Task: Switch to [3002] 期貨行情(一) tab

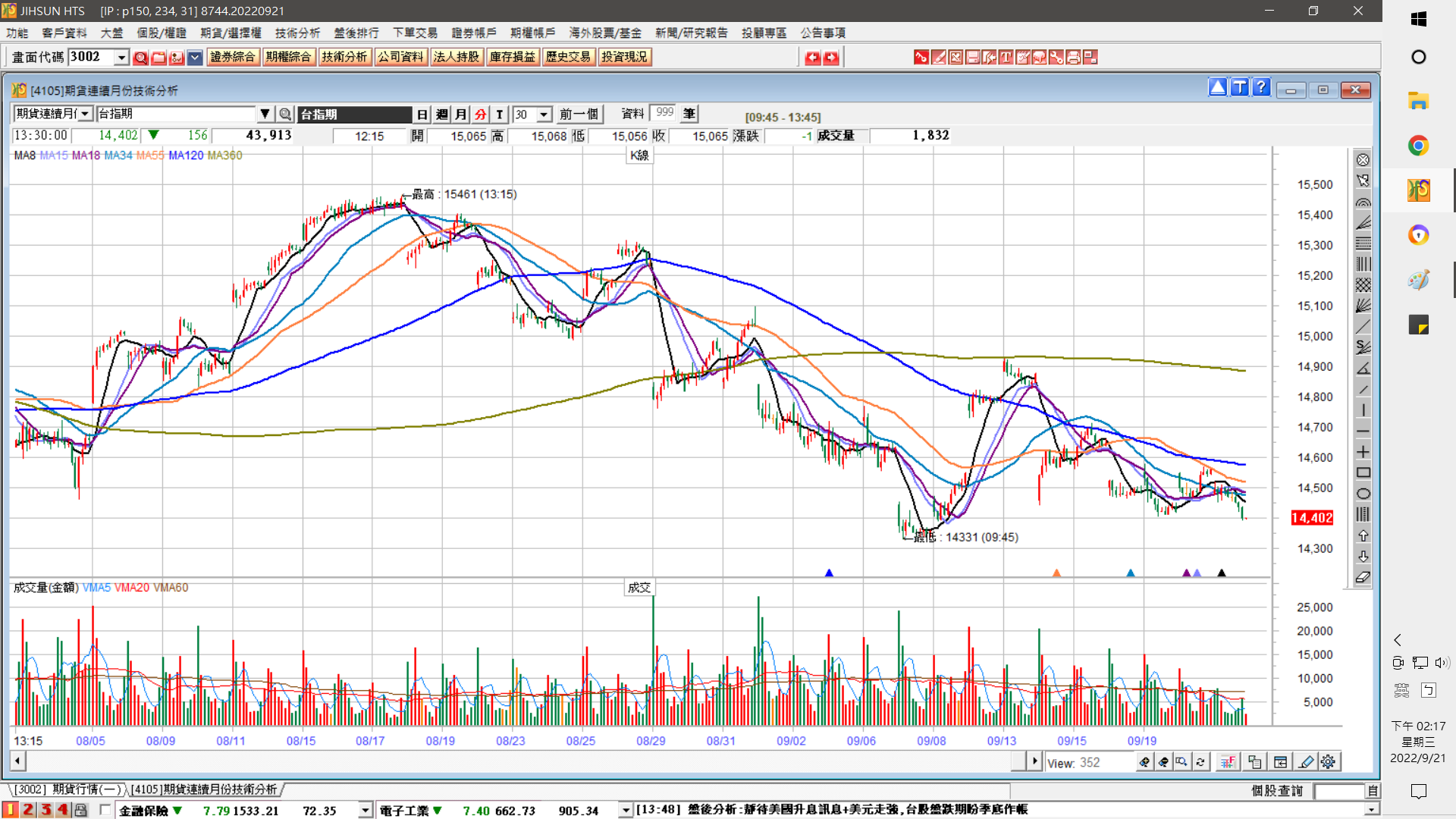Action: click(68, 789)
